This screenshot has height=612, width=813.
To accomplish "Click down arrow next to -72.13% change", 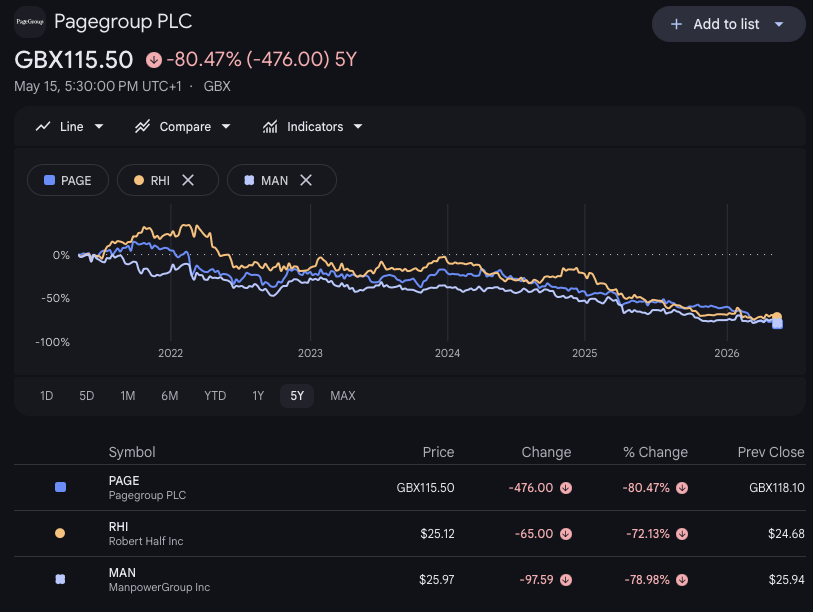I will 682,534.
